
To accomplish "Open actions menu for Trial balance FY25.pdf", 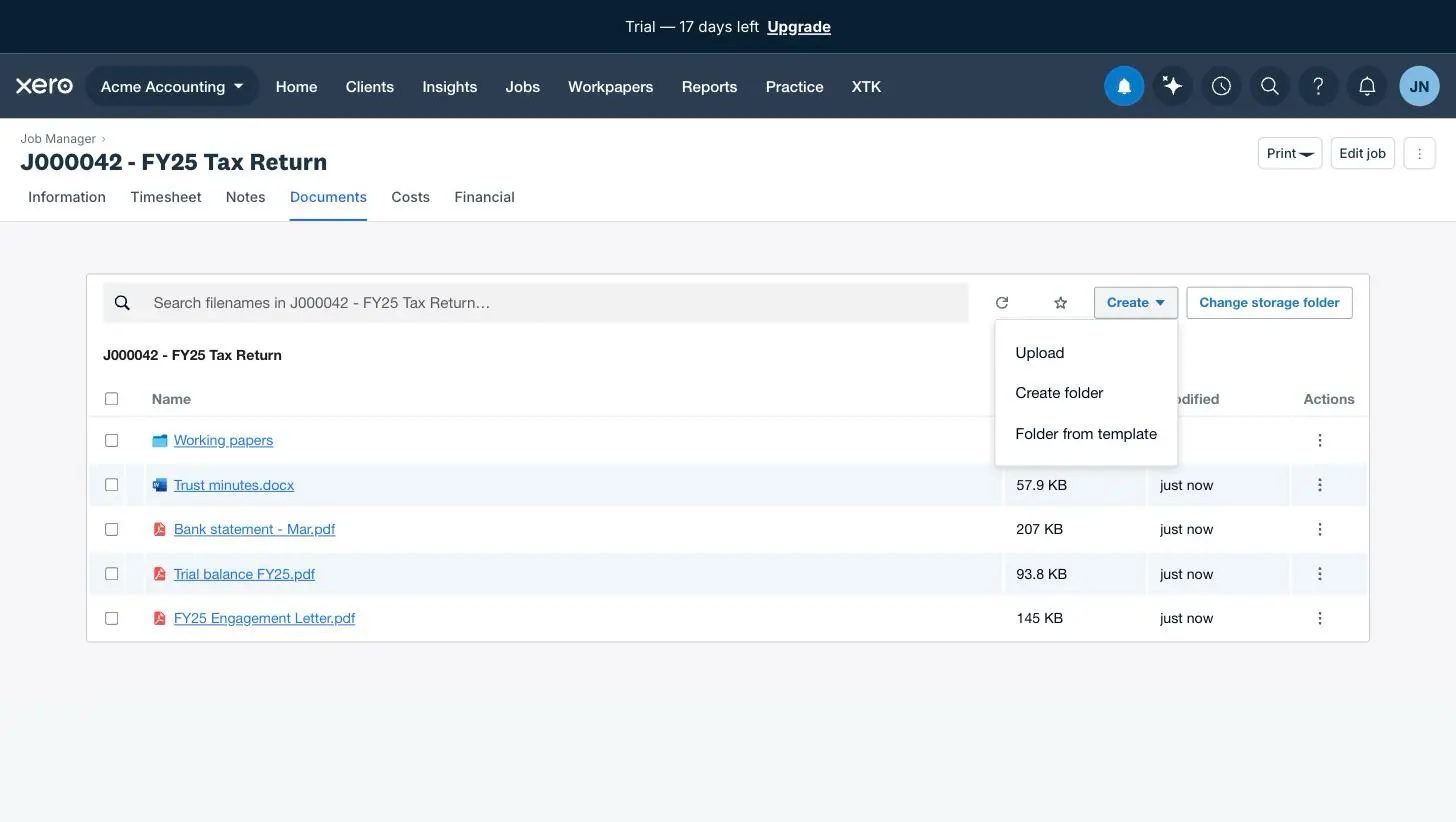I will point(1319,574).
